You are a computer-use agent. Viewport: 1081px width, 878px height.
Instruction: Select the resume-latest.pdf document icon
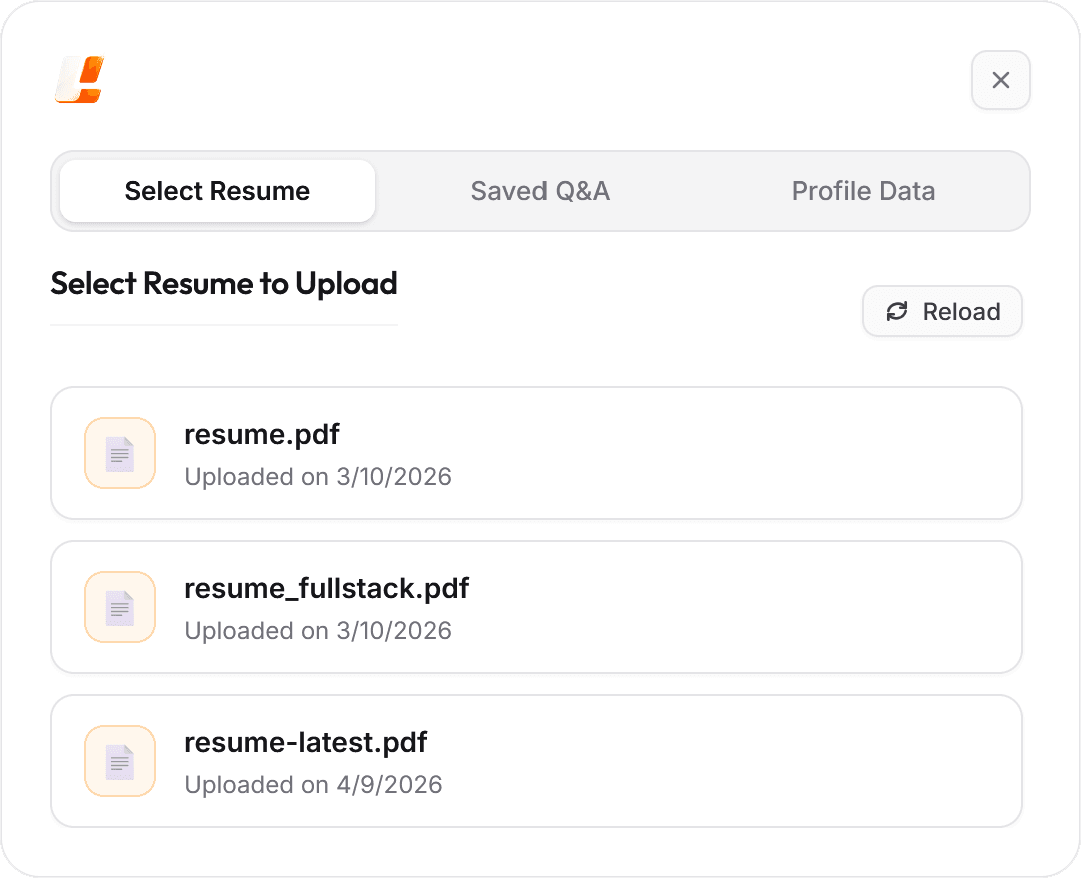(120, 761)
